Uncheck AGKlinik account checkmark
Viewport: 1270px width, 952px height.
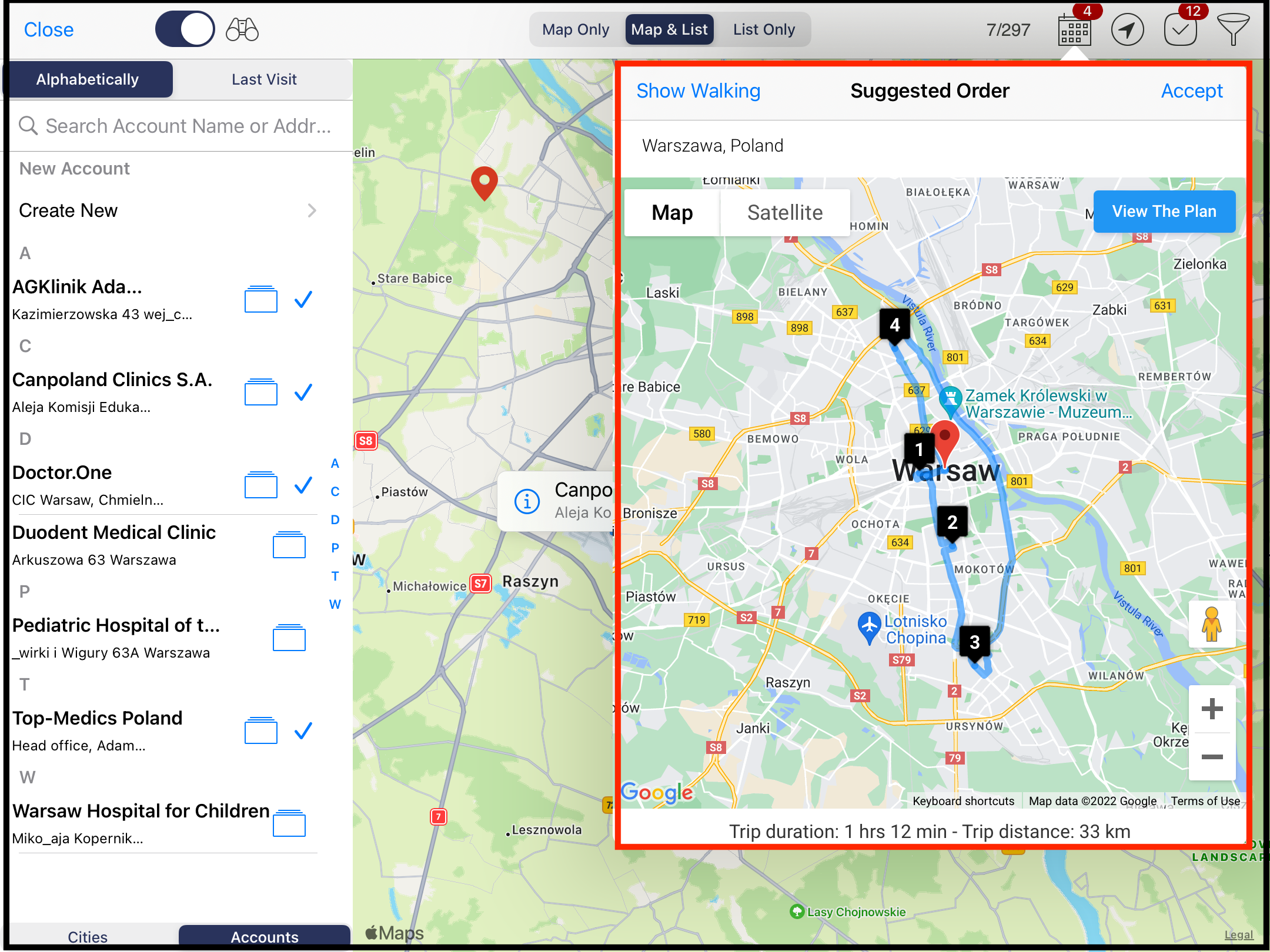(303, 300)
